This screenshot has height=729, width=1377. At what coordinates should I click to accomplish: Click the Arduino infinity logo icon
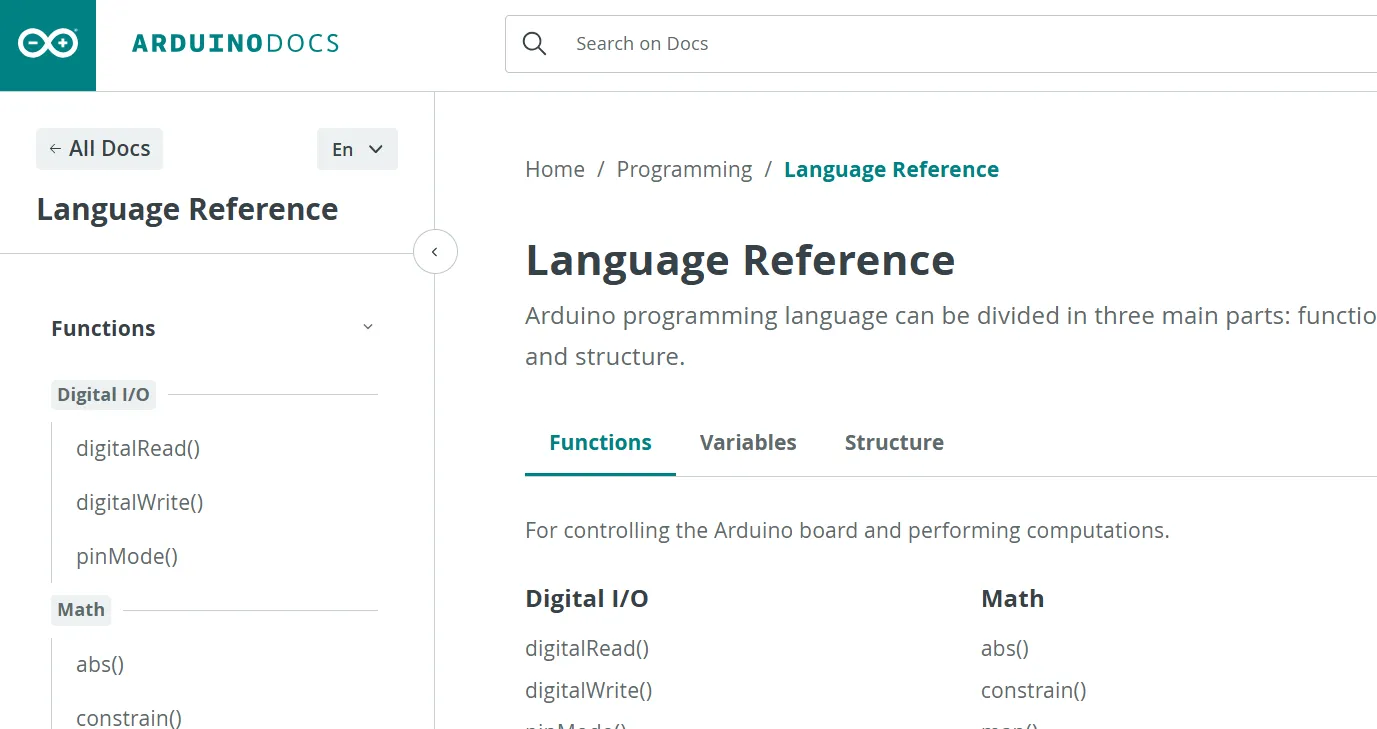click(48, 44)
